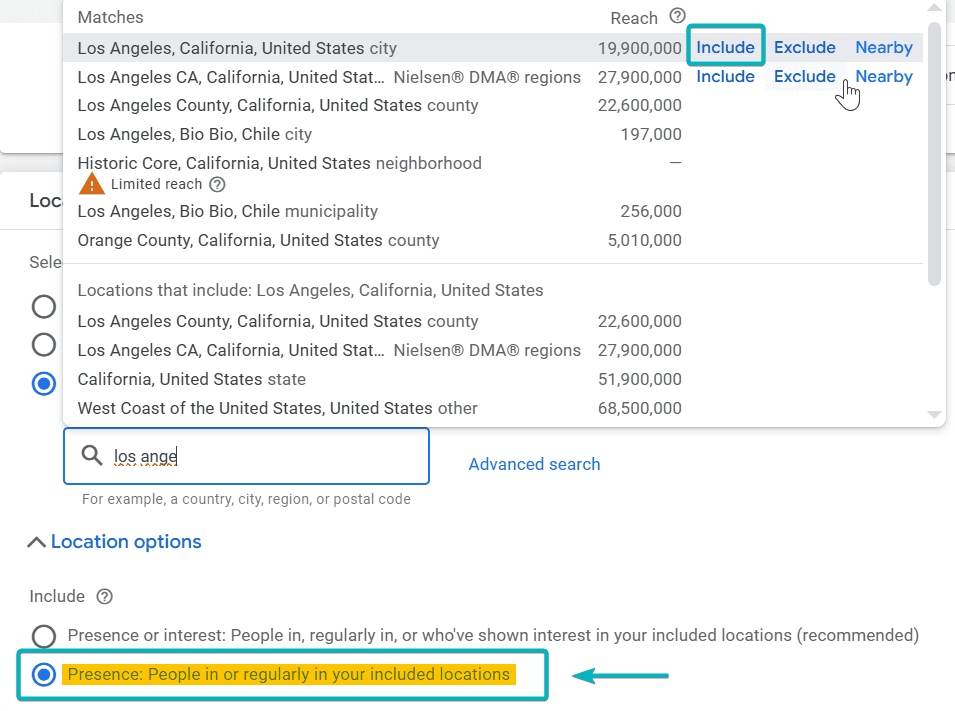Click the search magnifier icon in location box
Image resolution: width=955 pixels, height=711 pixels.
(x=92, y=456)
